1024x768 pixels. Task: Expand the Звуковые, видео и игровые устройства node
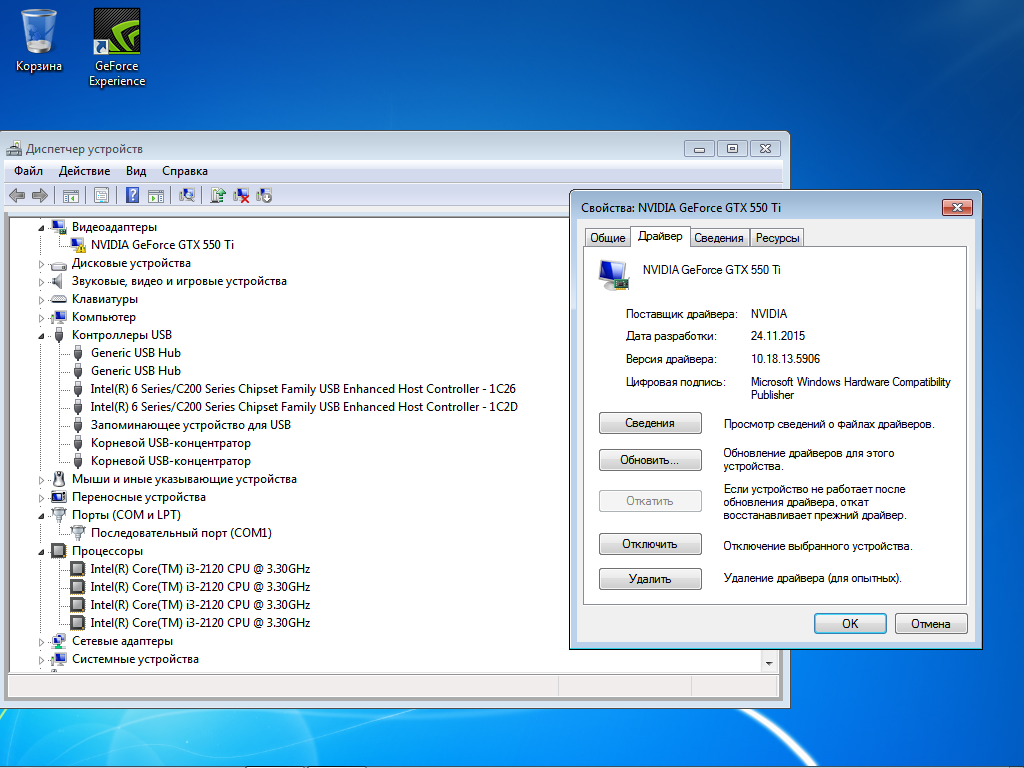pos(41,282)
